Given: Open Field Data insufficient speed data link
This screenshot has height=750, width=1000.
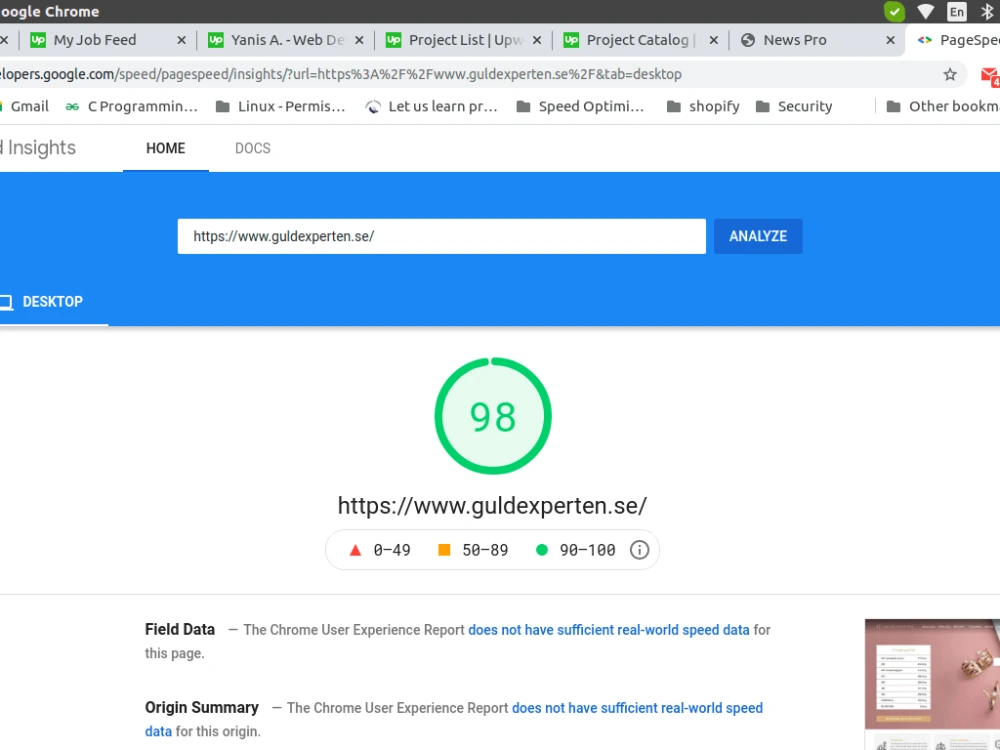Looking at the screenshot, I should pos(608,630).
